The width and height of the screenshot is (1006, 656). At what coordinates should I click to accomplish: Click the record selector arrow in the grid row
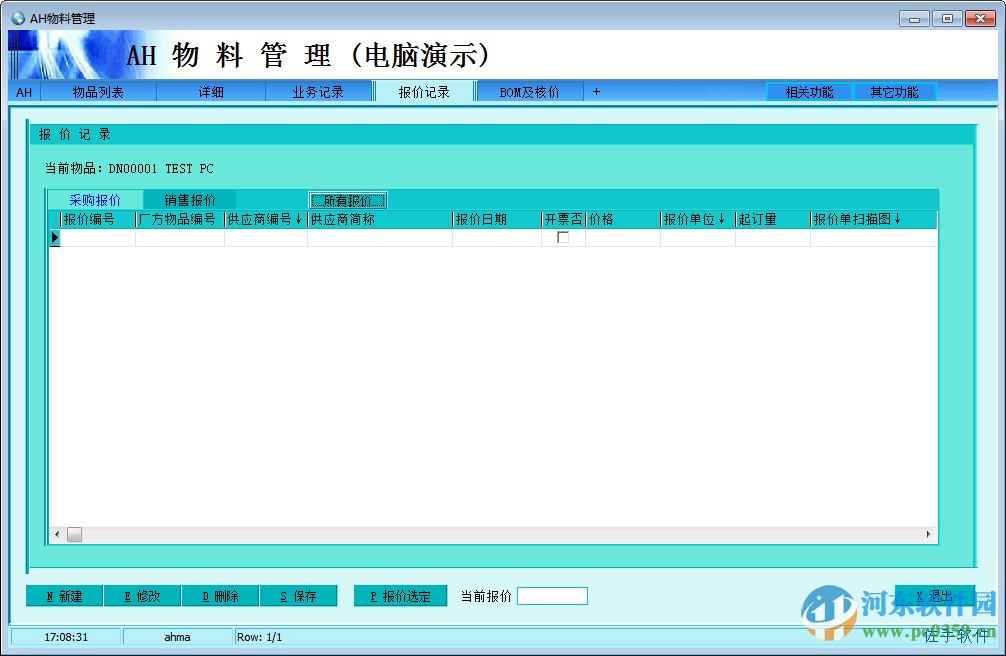coord(56,238)
